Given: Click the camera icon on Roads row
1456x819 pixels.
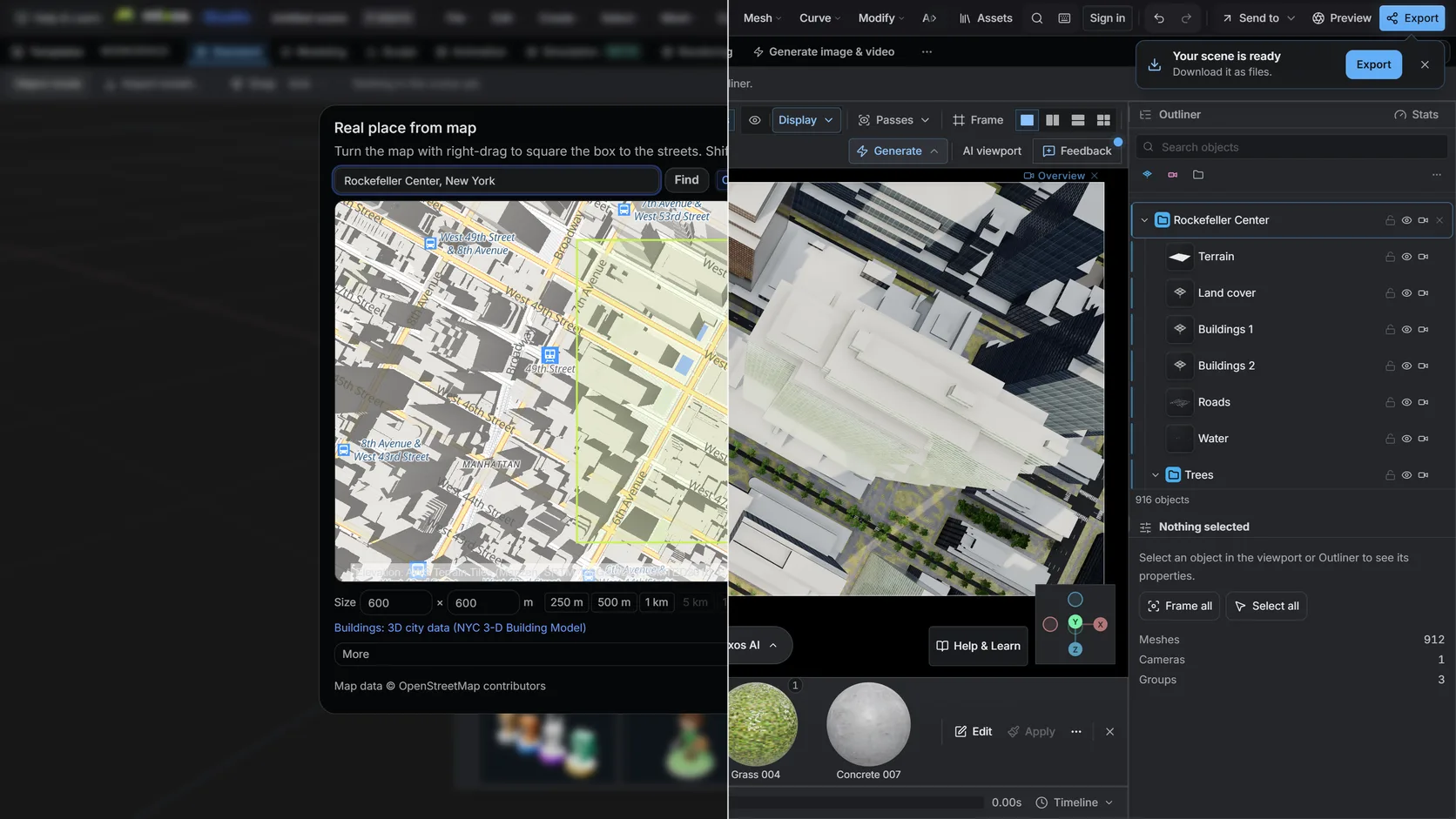Looking at the screenshot, I should click(1423, 402).
